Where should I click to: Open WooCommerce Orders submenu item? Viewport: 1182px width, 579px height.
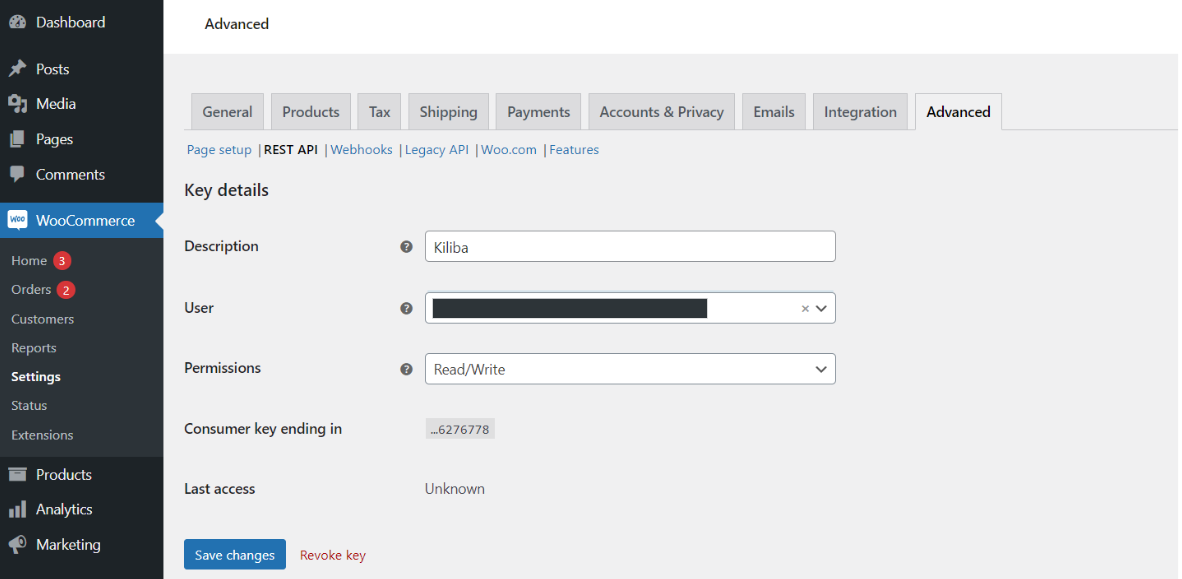[31, 290]
